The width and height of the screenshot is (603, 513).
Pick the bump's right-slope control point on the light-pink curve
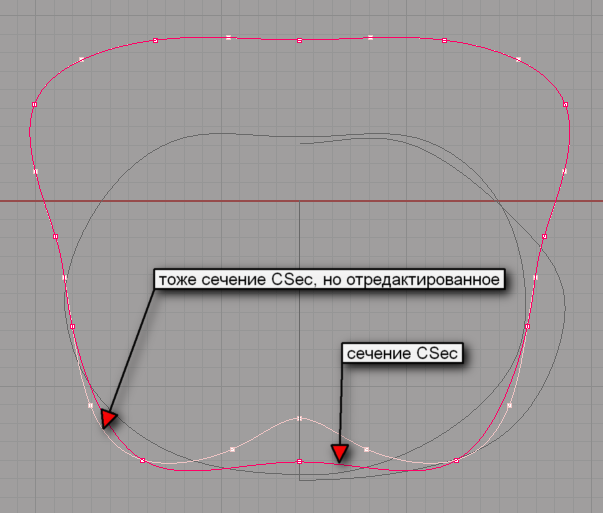click(x=366, y=449)
